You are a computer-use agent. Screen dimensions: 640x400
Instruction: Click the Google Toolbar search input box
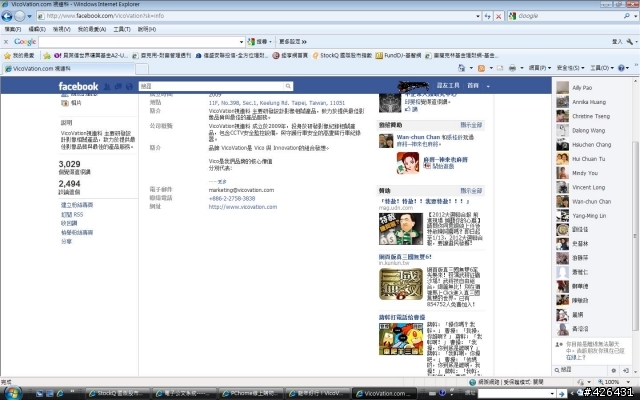pyautogui.click(x=138, y=42)
